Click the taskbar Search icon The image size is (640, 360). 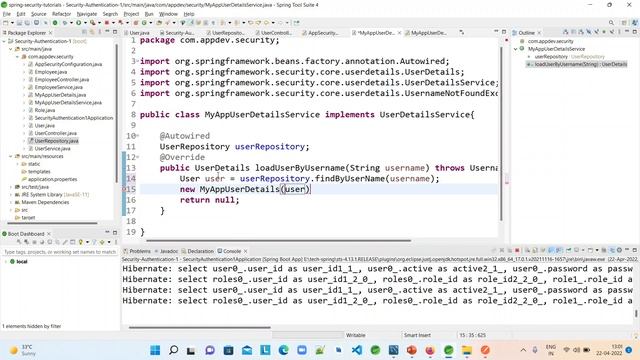click(x=173, y=350)
